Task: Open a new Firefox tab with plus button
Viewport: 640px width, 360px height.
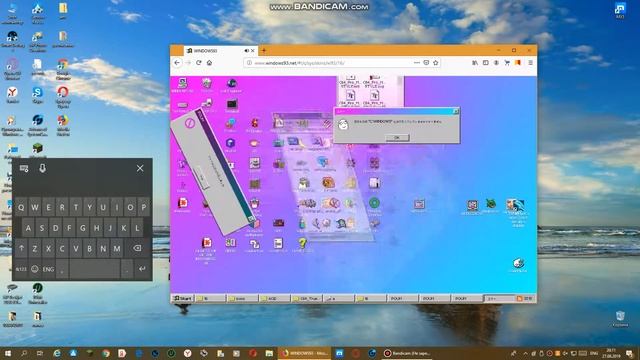Action: [264, 51]
